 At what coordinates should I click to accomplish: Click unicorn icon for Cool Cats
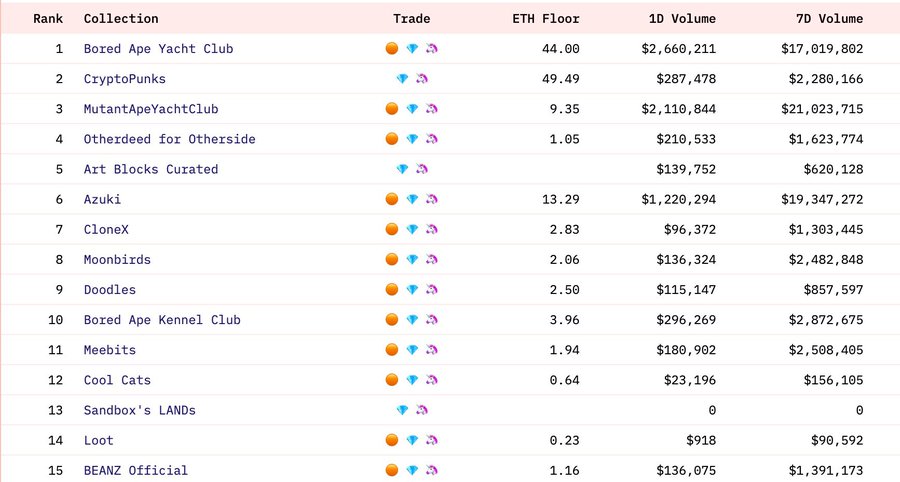click(x=432, y=381)
